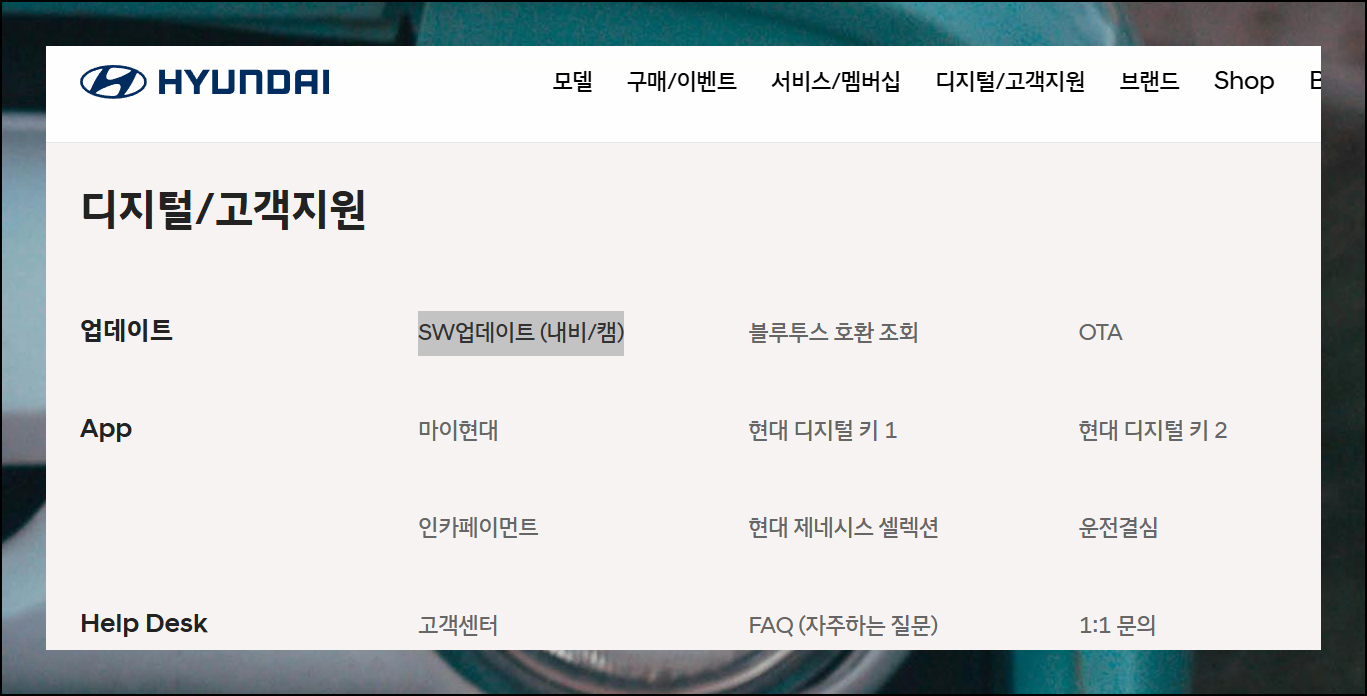Open the 서비스/멤버십 menu
This screenshot has height=696, width=1367.
click(836, 82)
